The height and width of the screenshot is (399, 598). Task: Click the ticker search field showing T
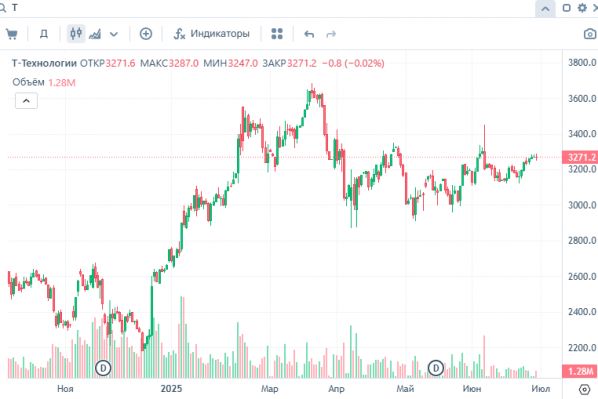pos(267,8)
